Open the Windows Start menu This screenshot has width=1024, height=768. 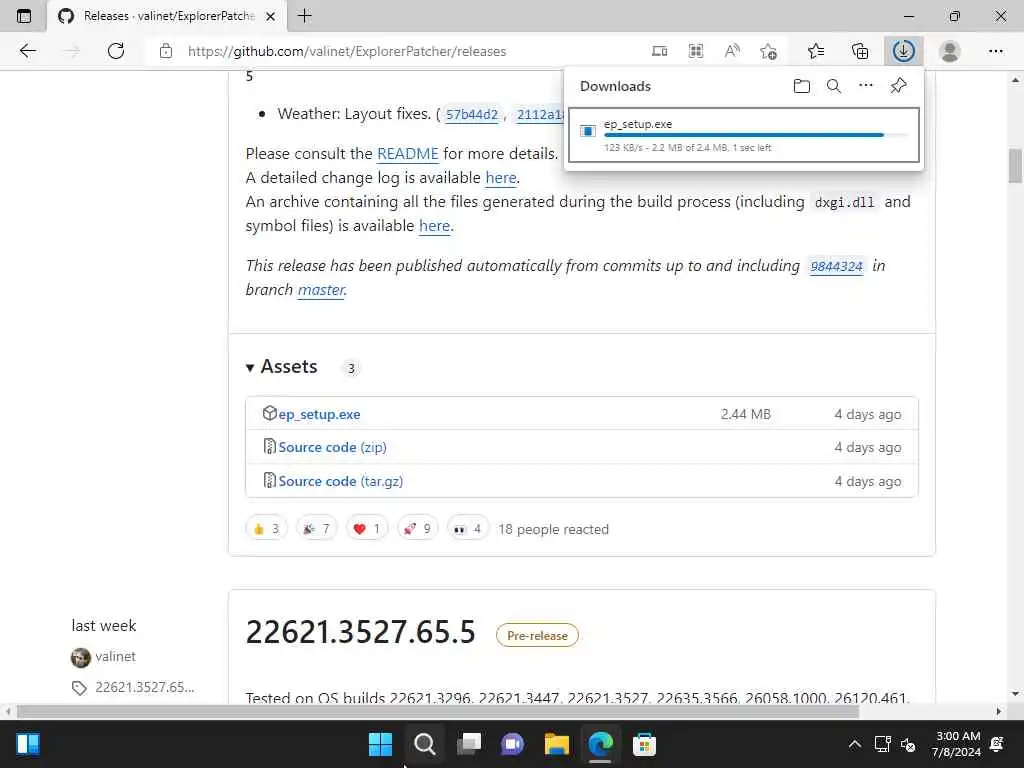[x=380, y=744]
